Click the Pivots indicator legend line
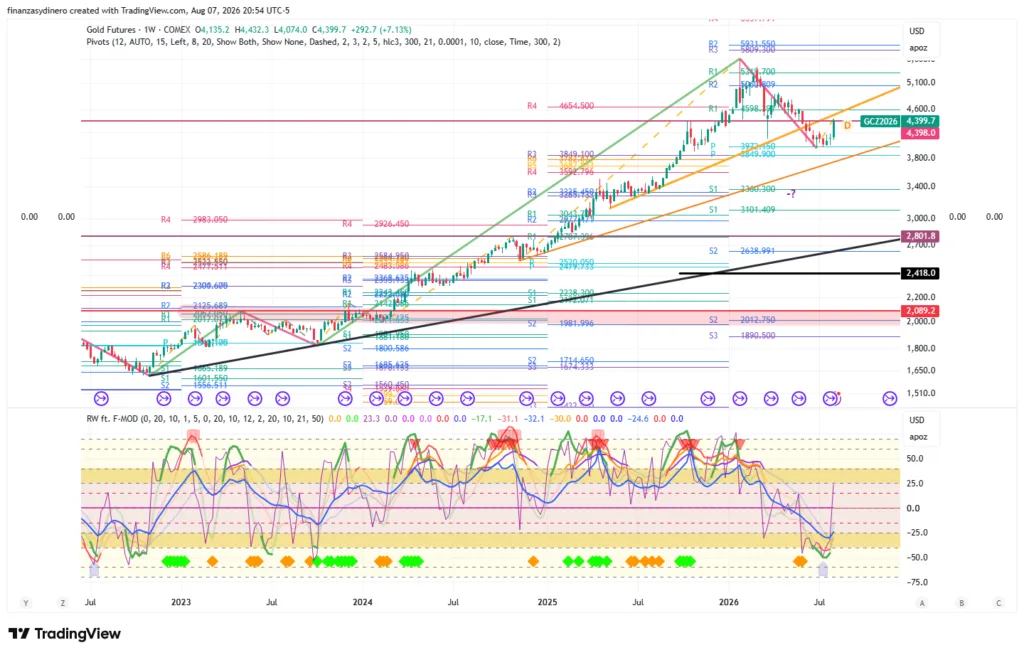 323,42
